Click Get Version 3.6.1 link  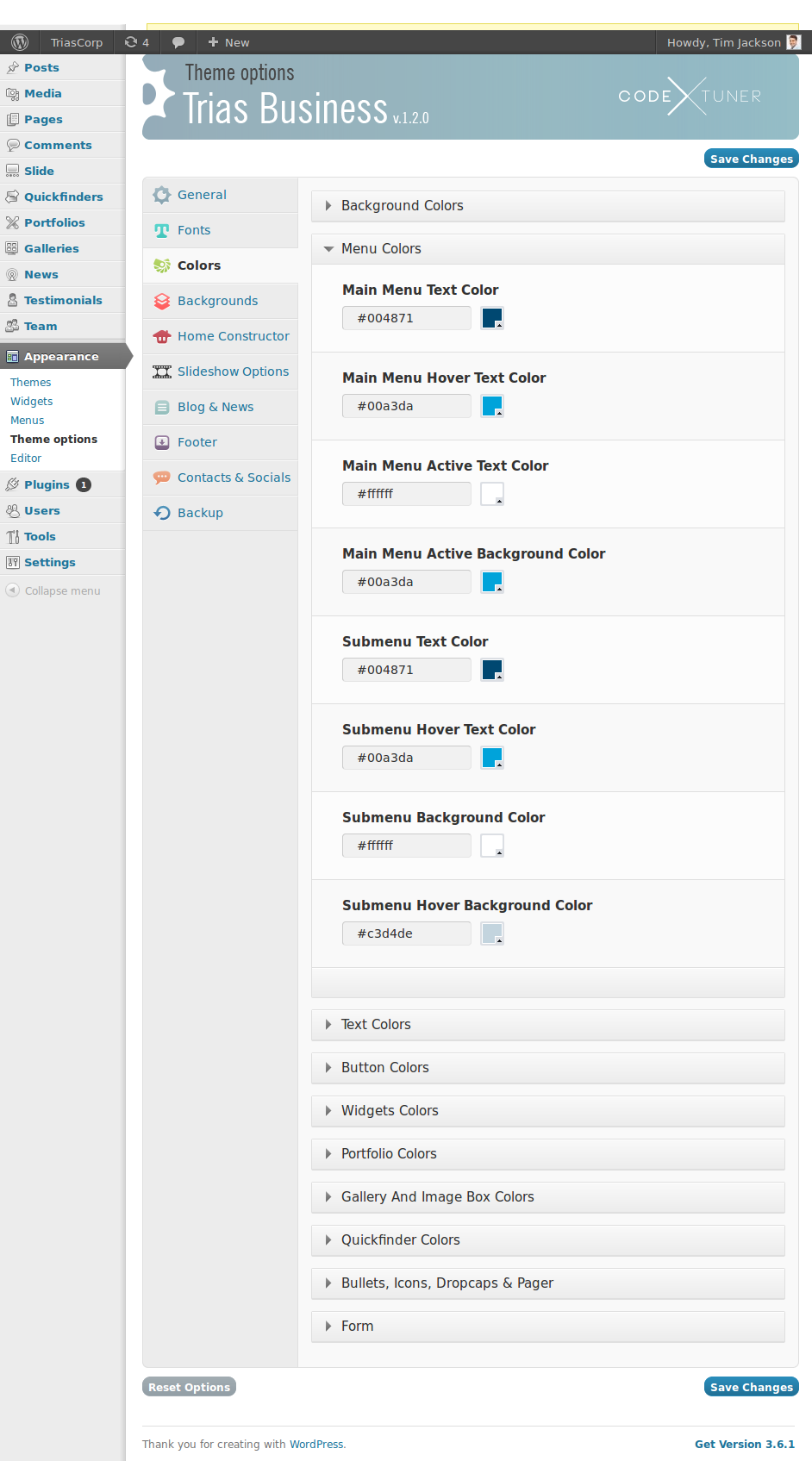(745, 1445)
